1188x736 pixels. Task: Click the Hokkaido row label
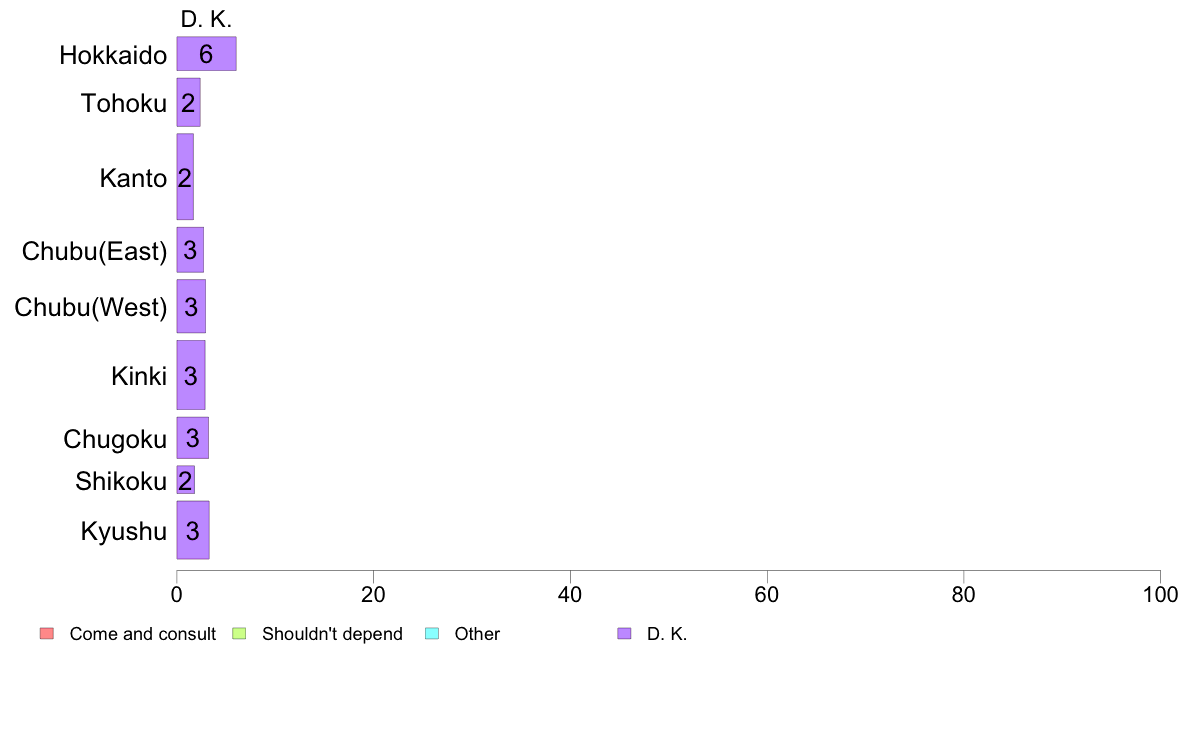click(113, 55)
